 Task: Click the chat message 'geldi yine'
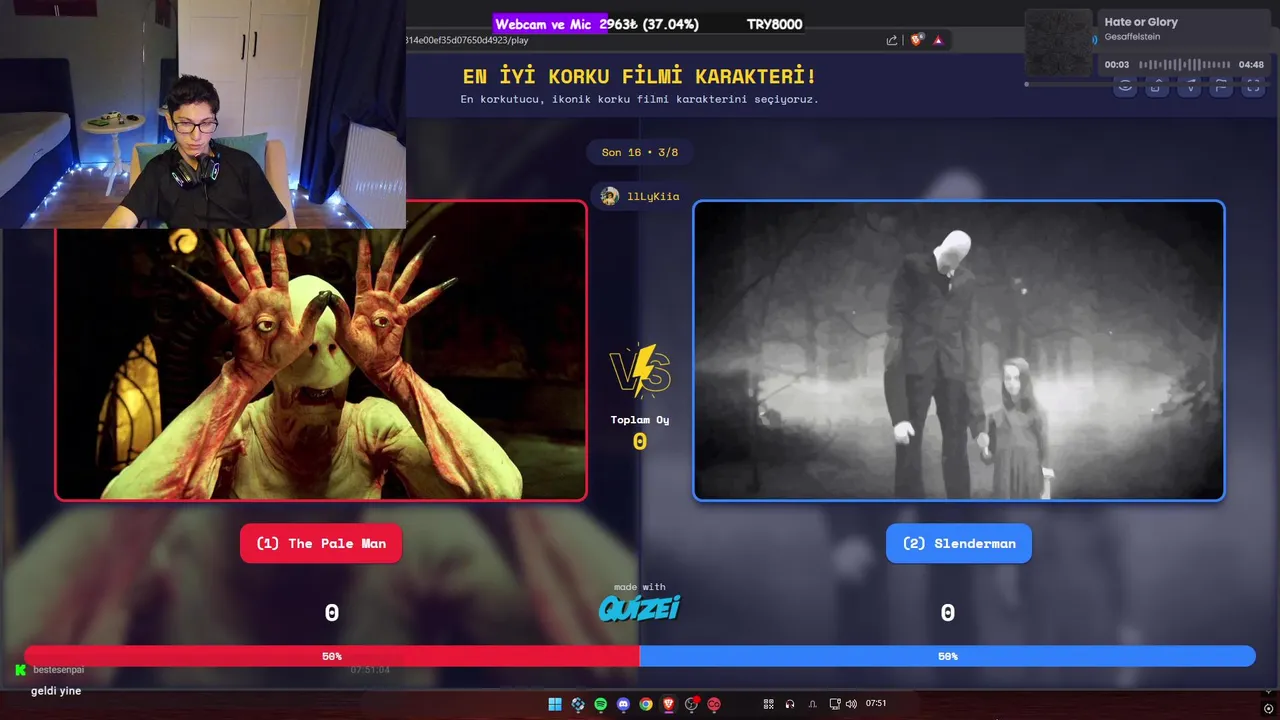pyautogui.click(x=56, y=691)
